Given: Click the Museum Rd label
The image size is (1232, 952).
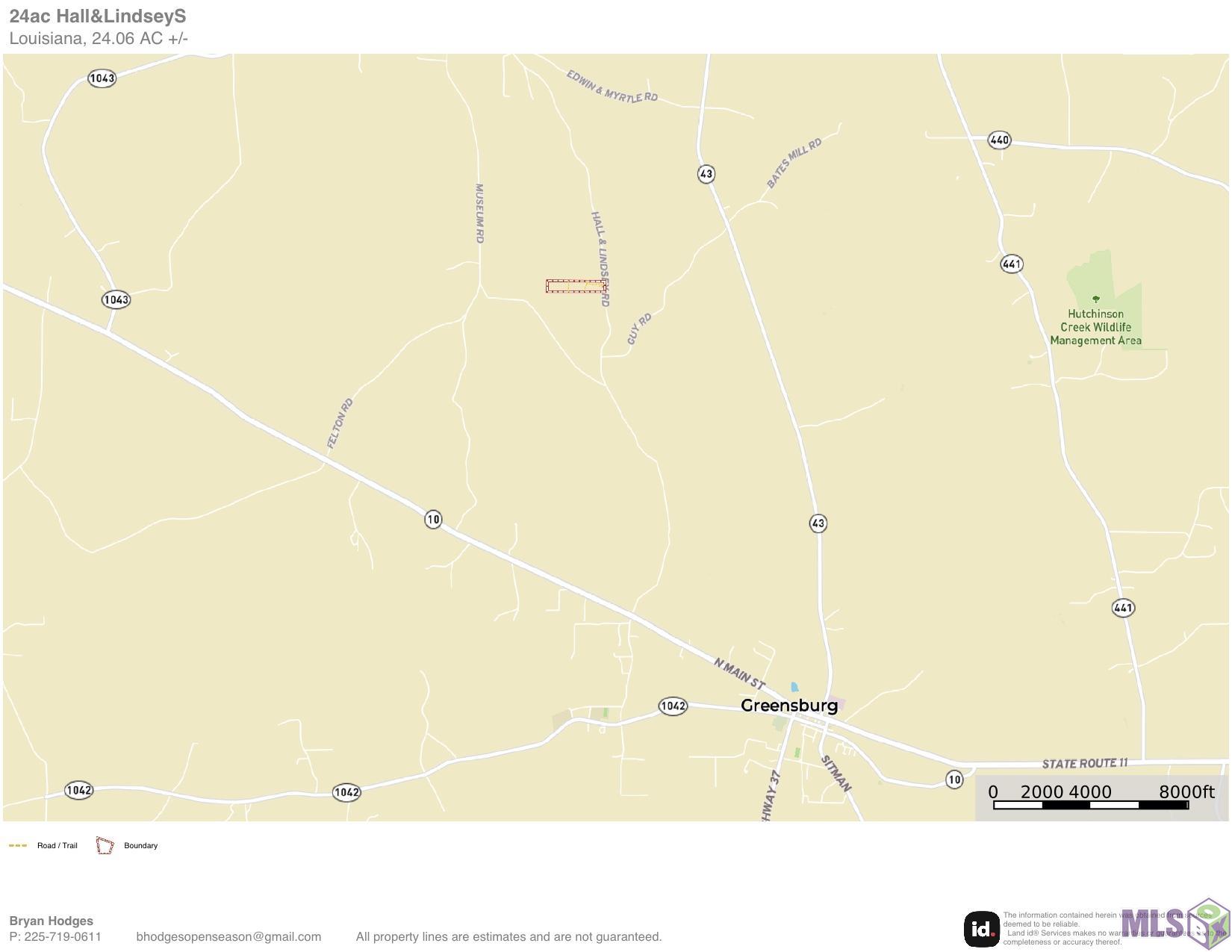Looking at the screenshot, I should 479,214.
